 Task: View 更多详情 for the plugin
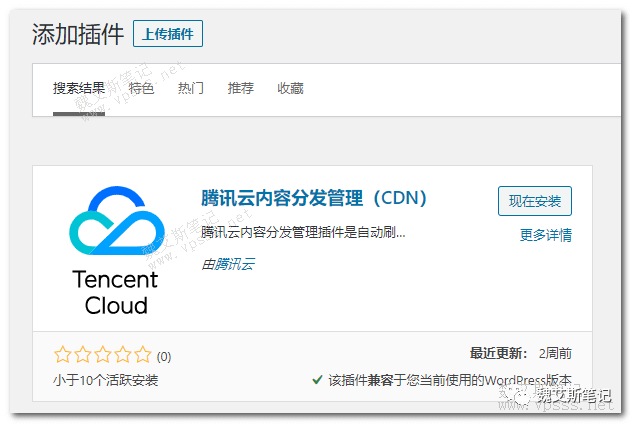(x=546, y=235)
